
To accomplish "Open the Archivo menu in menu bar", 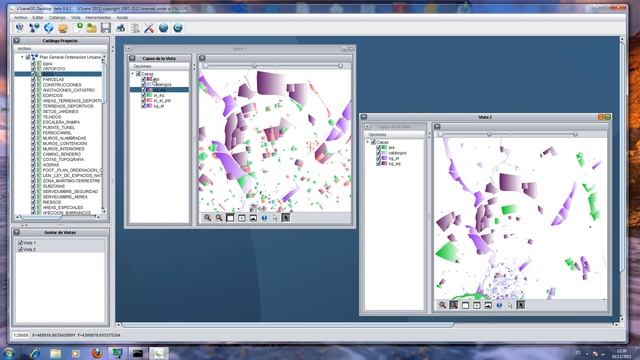I will click(20, 18).
